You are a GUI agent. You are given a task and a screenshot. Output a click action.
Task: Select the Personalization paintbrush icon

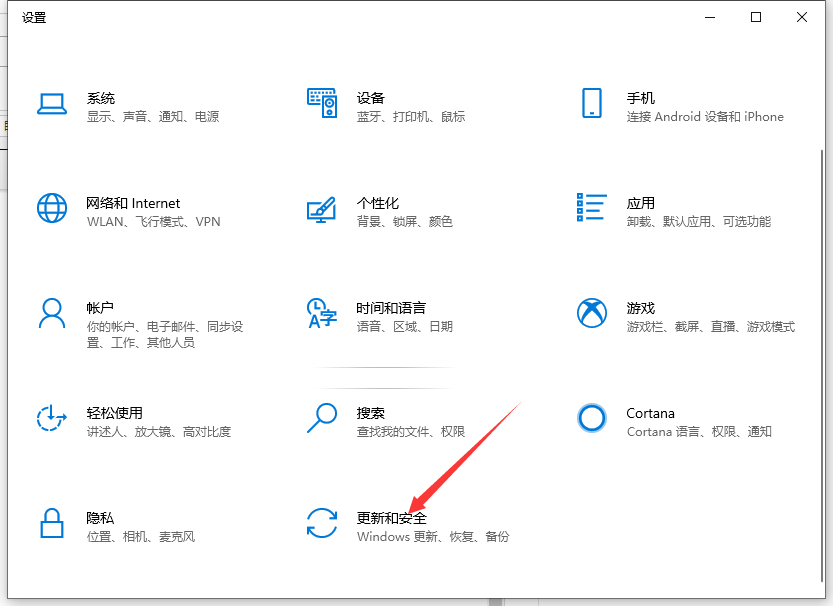pyautogui.click(x=322, y=208)
